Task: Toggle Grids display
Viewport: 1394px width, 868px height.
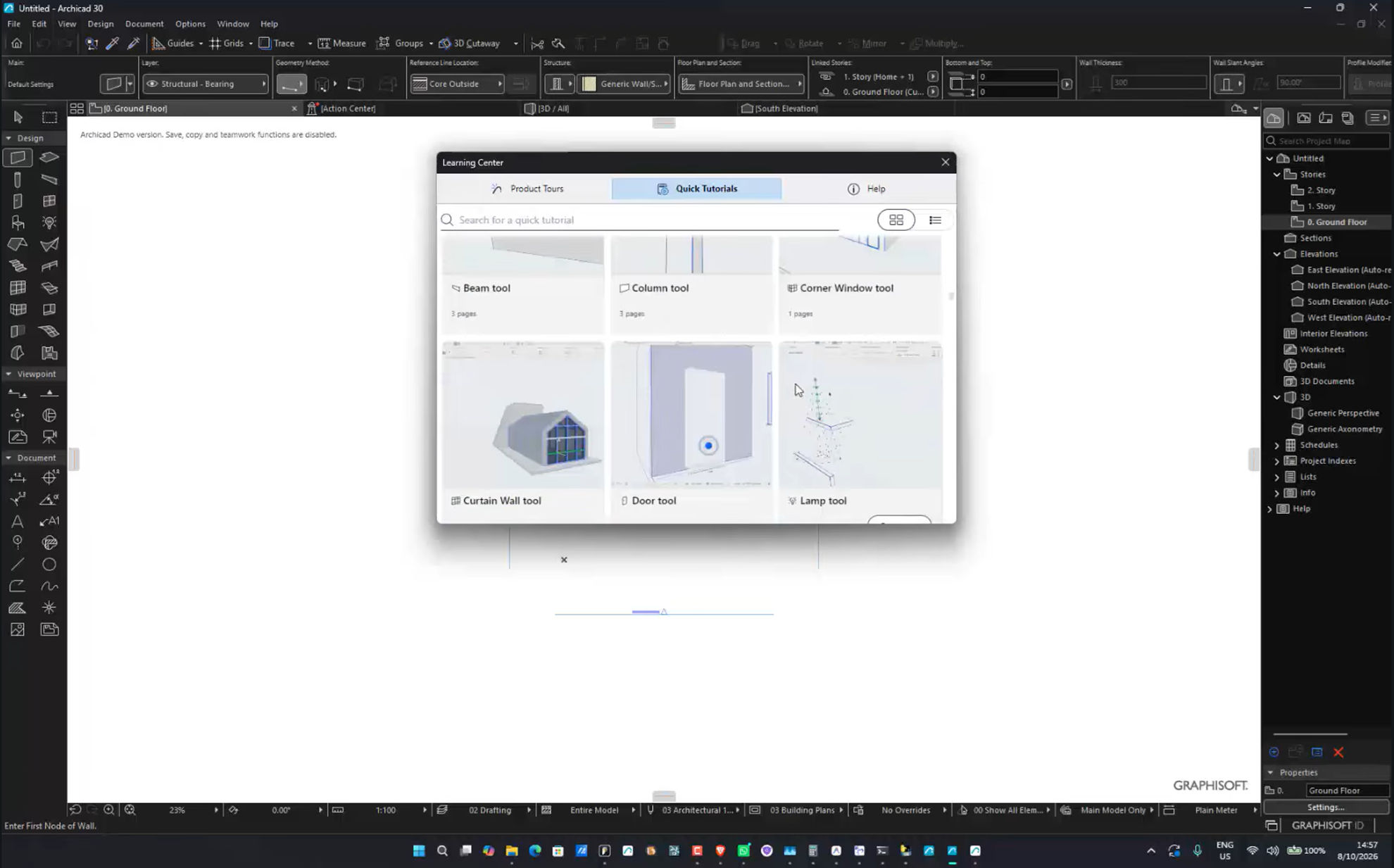Action: [x=227, y=43]
